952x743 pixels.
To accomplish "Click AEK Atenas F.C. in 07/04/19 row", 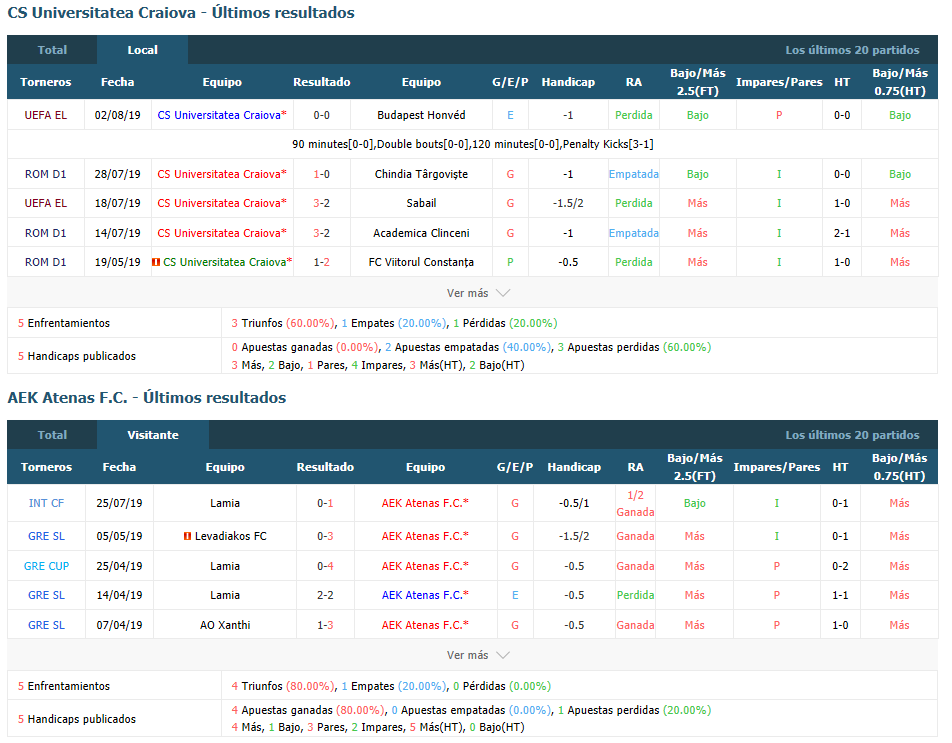I will click(x=425, y=625).
